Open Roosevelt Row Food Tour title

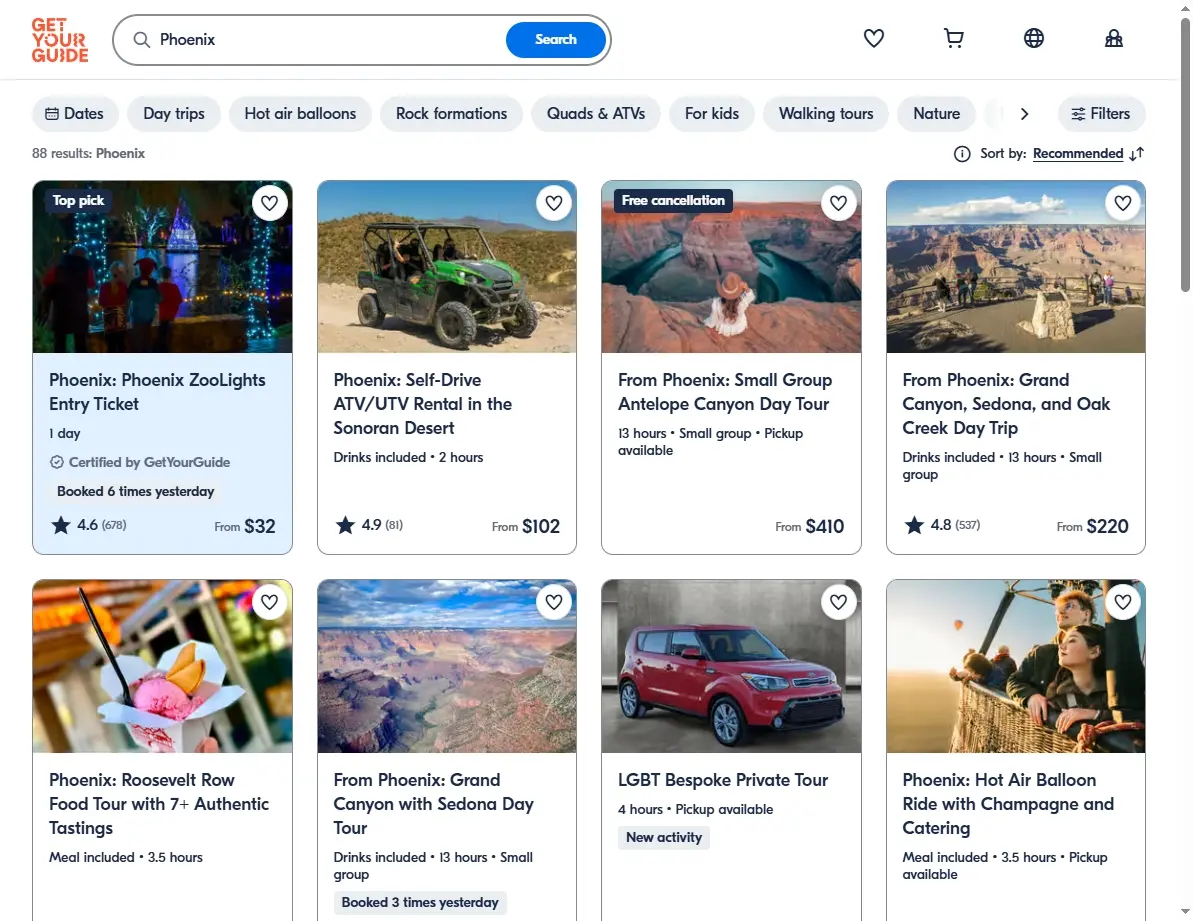coord(159,804)
